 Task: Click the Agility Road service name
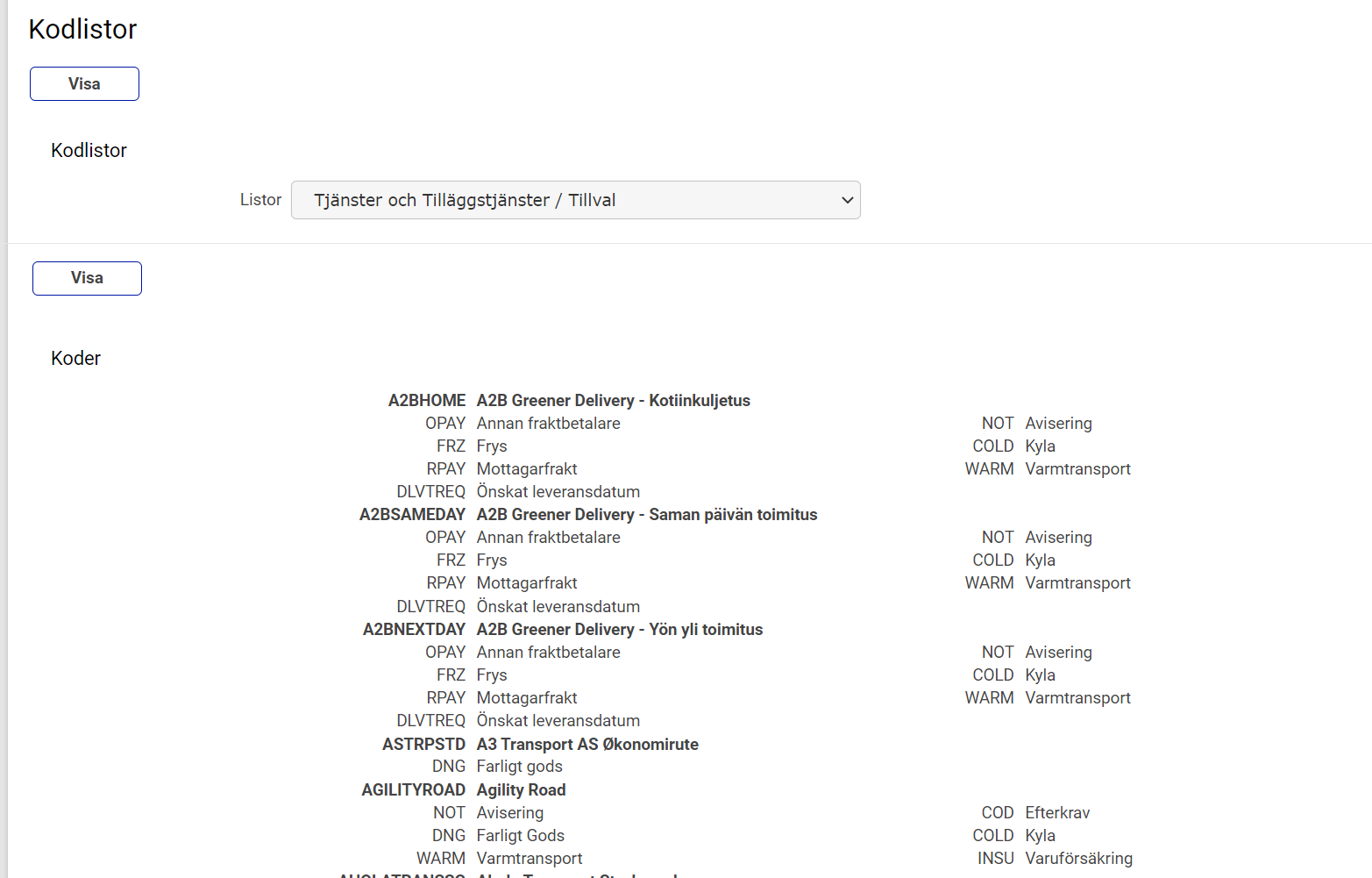(x=522, y=789)
